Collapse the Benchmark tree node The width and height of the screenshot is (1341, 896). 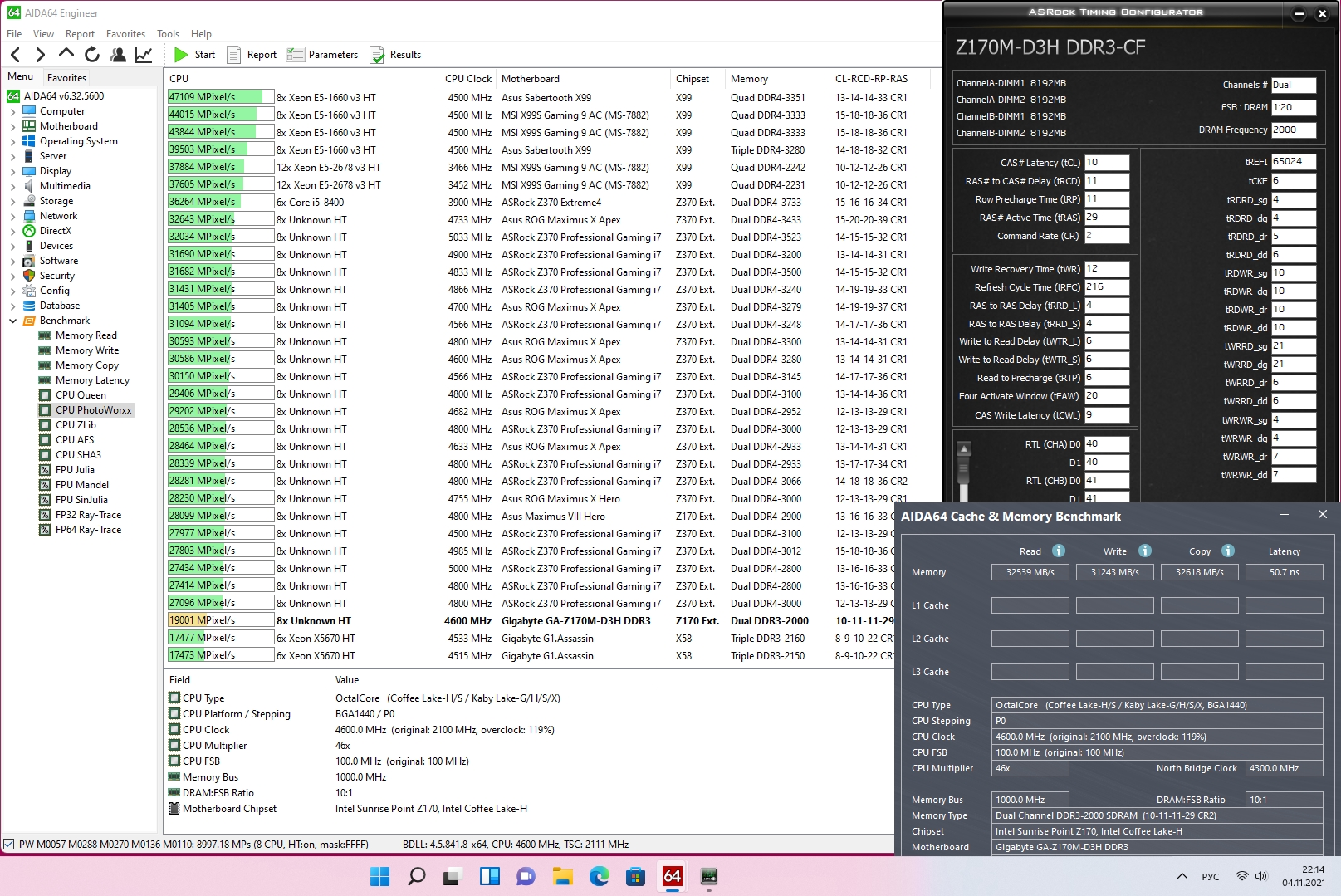tap(12, 321)
